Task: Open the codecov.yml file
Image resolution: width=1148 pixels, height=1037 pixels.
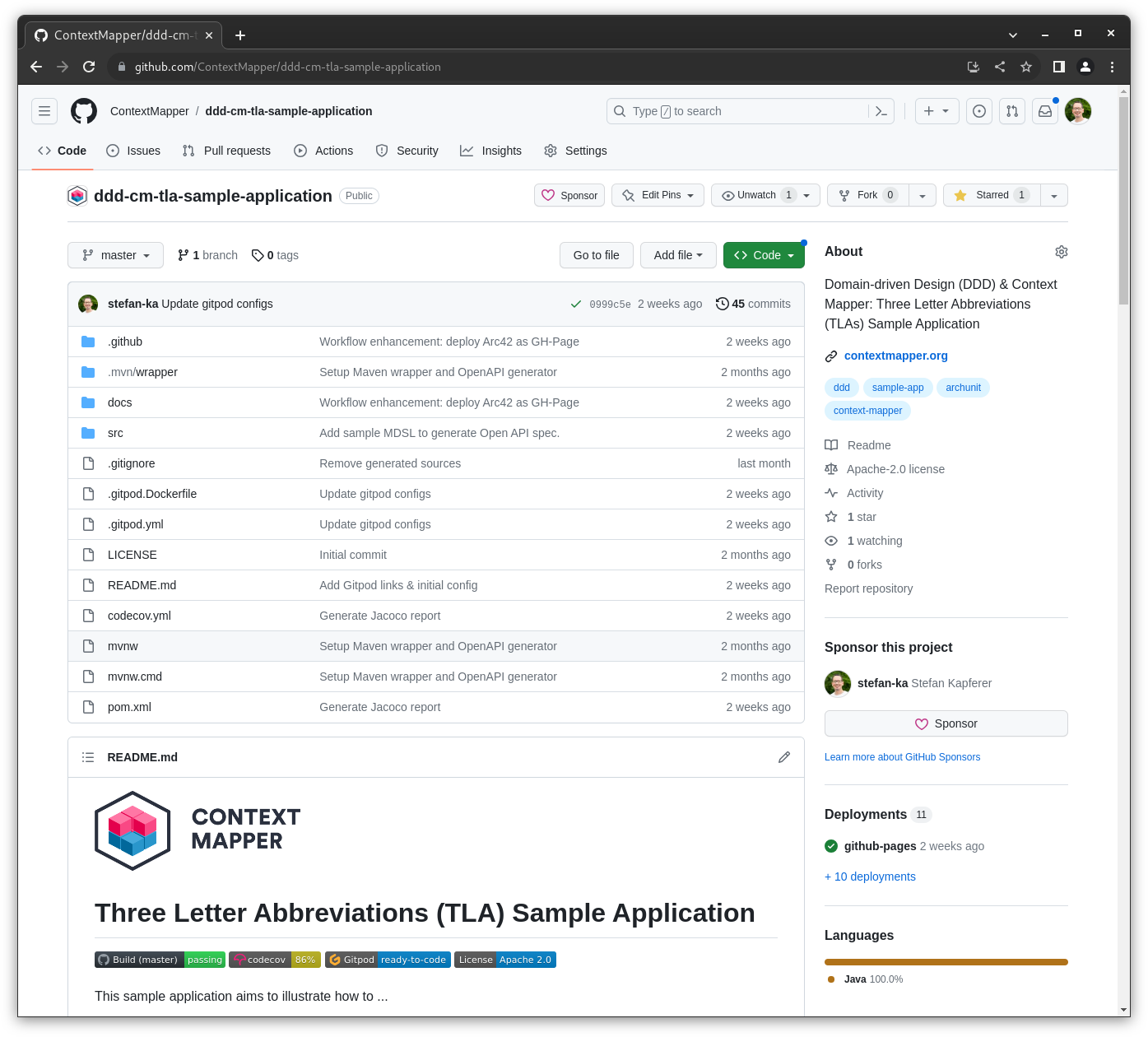Action: click(139, 616)
